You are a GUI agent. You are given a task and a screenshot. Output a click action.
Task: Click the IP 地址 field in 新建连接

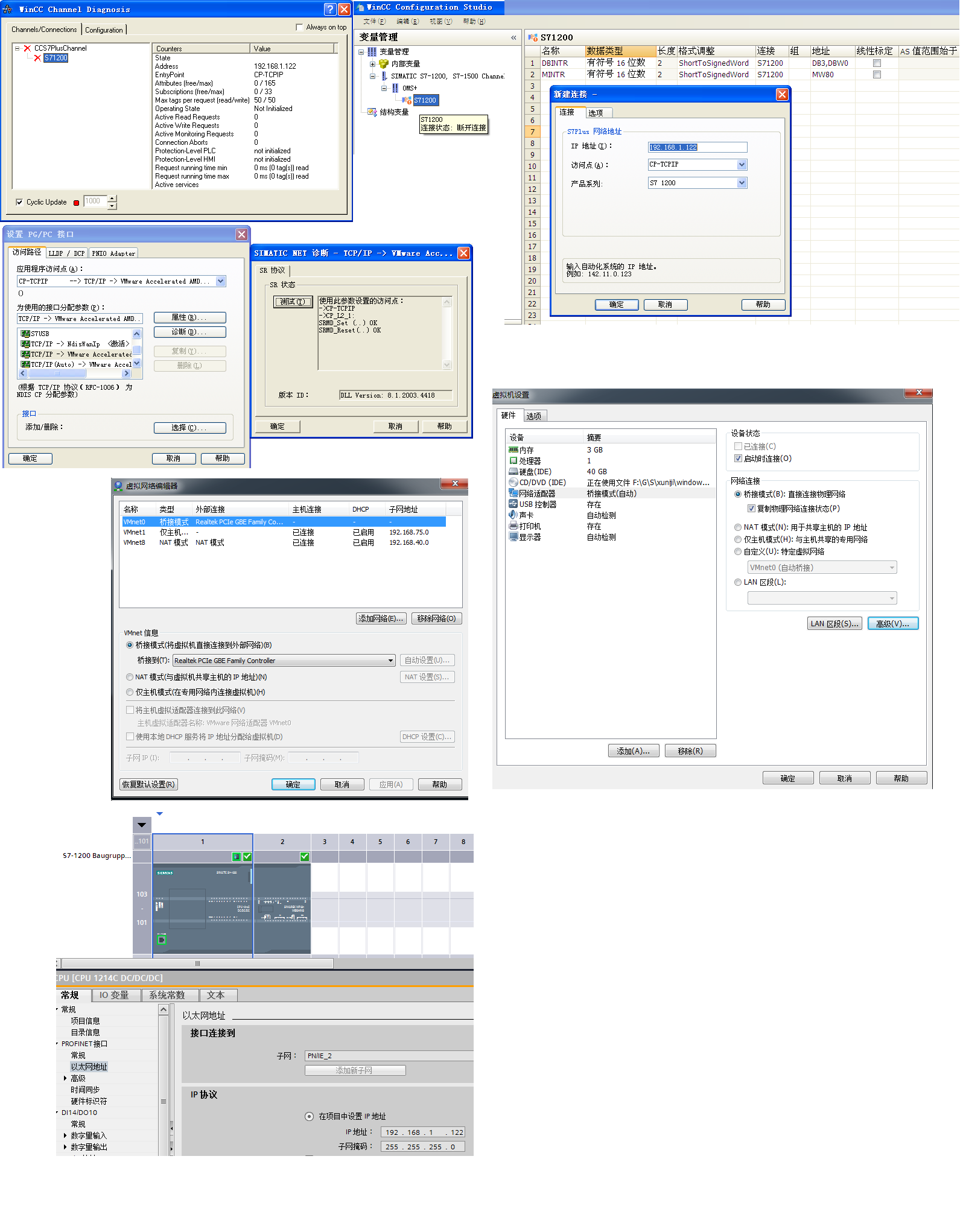698,147
